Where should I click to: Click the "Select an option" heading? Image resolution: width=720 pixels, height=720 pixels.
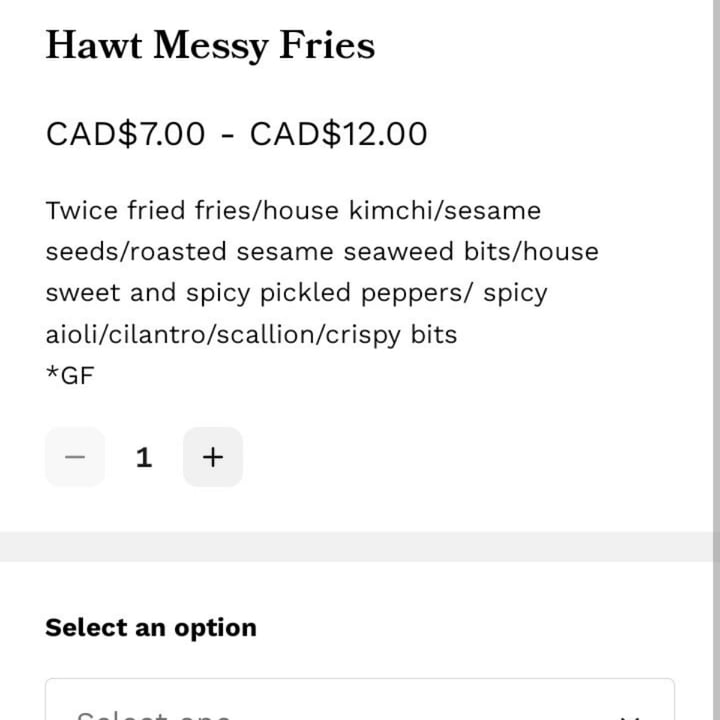(151, 628)
